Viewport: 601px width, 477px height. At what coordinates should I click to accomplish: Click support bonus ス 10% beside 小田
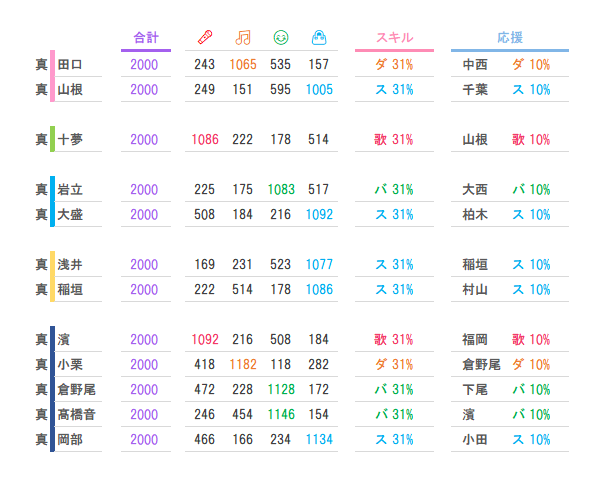531,439
